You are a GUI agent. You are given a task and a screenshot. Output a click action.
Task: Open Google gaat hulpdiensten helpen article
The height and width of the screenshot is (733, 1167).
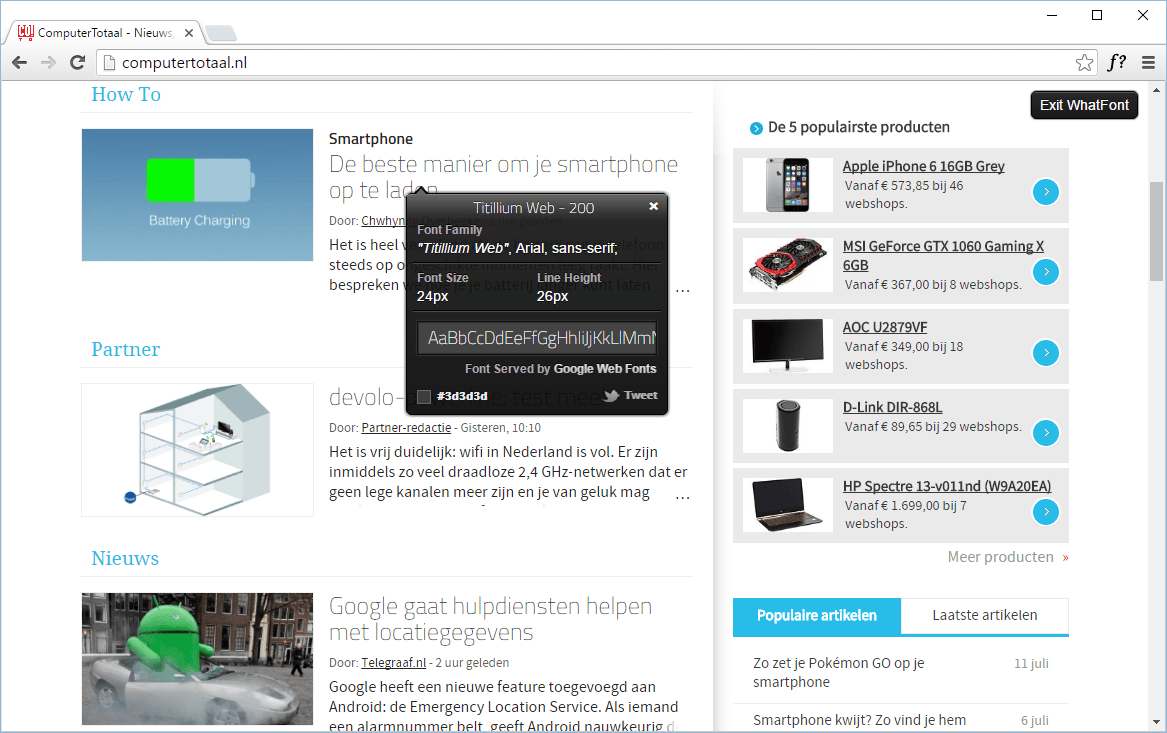[490, 619]
